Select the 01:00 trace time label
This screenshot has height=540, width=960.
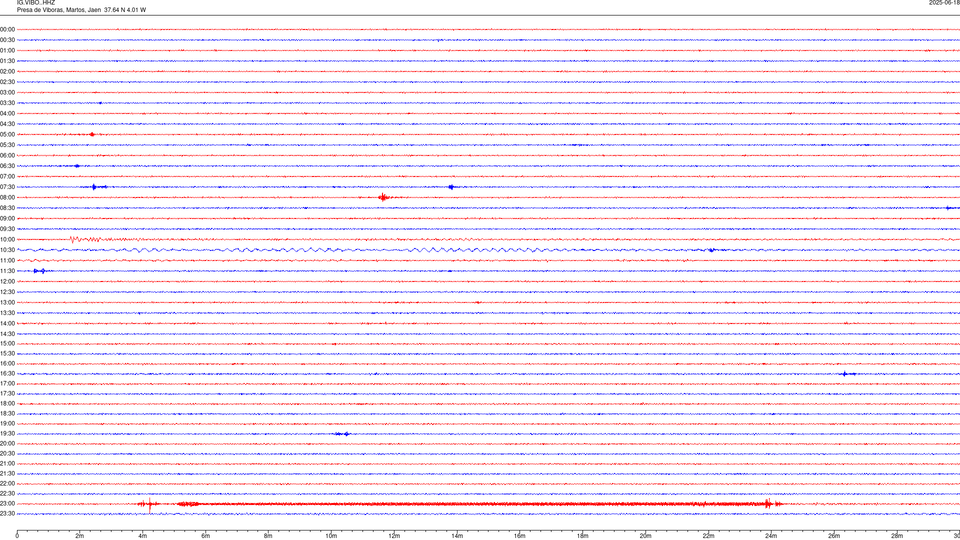click(7, 50)
